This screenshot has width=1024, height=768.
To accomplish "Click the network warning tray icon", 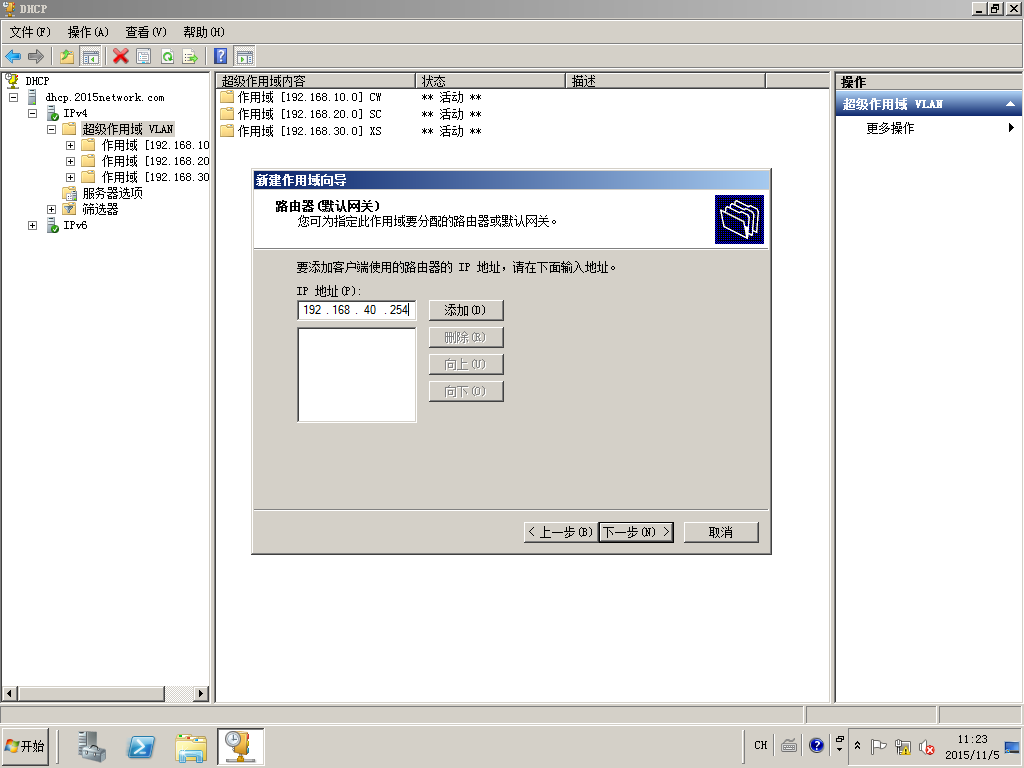I will click(x=903, y=746).
